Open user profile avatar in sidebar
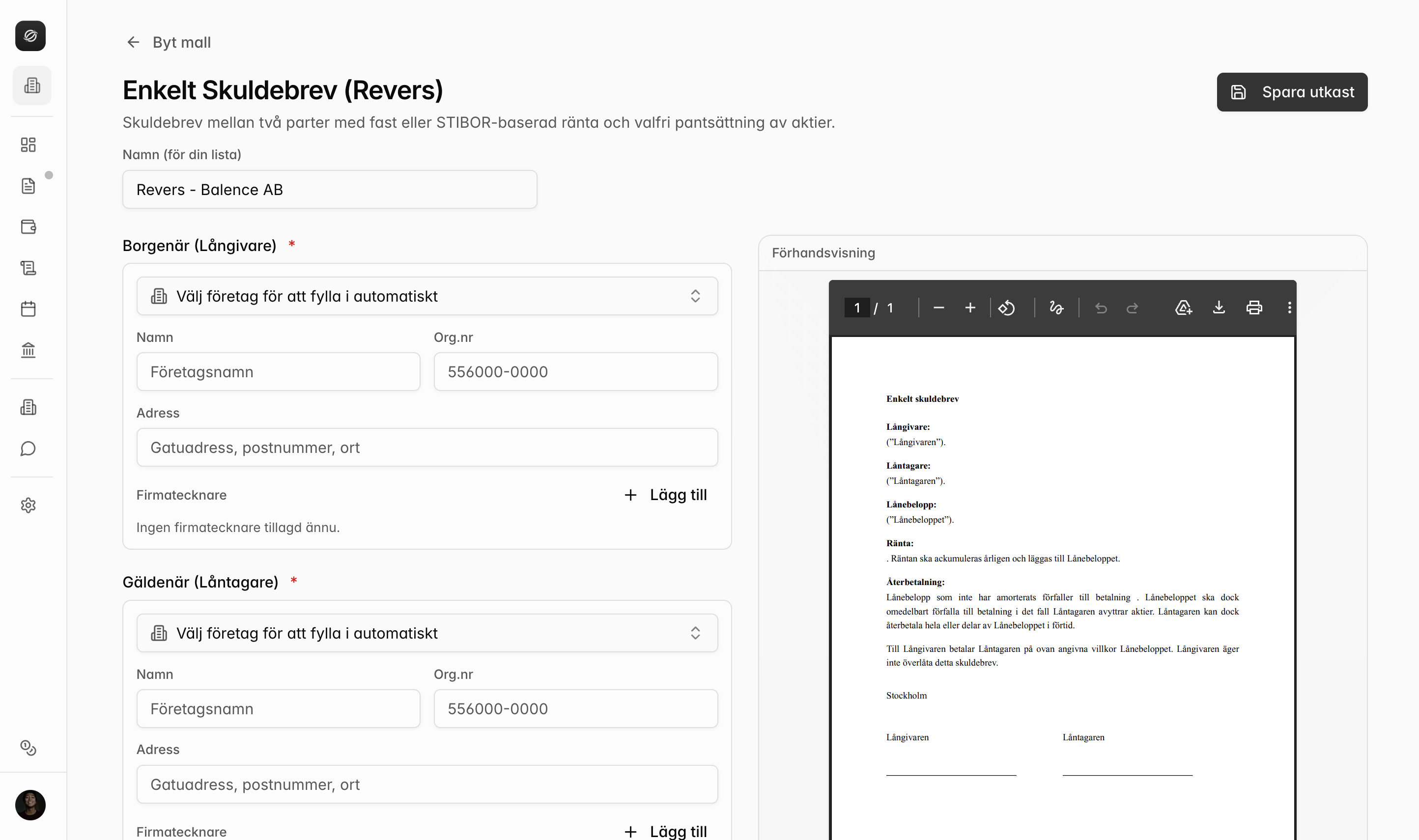This screenshot has width=1419, height=840. 30,804
